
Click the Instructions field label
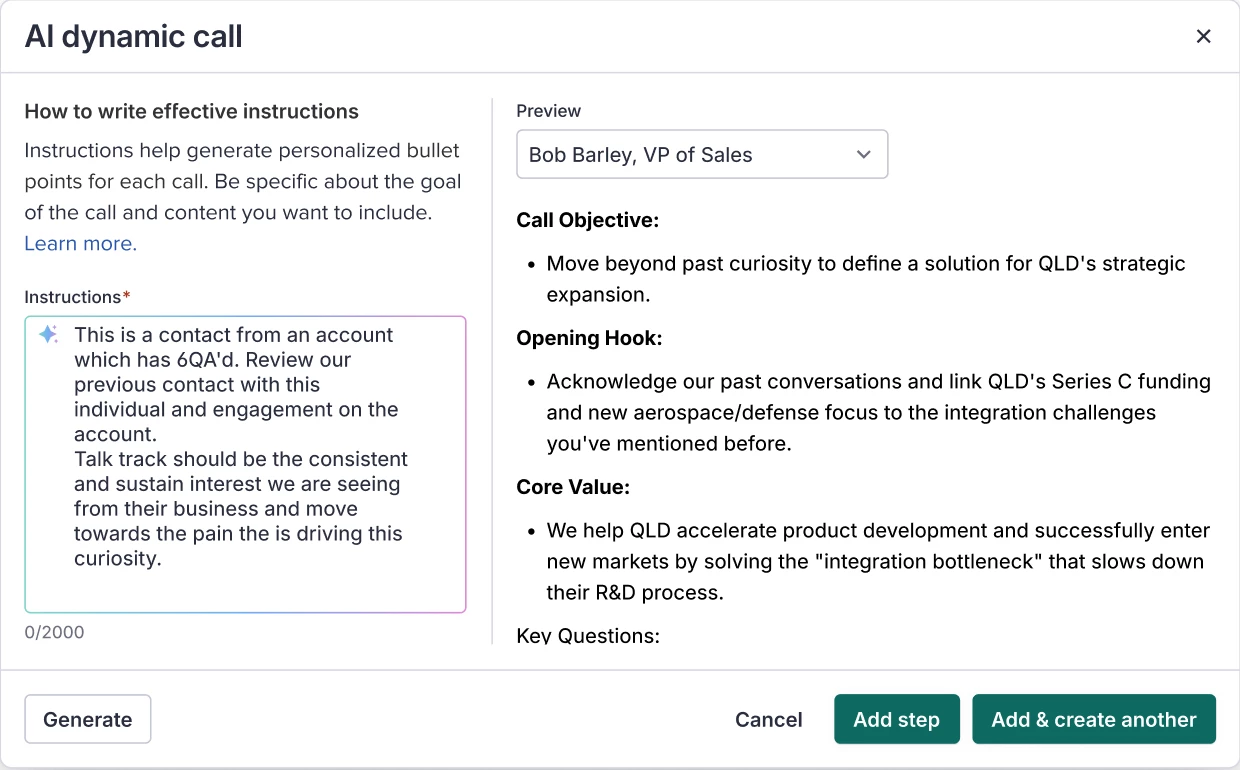(x=72, y=297)
